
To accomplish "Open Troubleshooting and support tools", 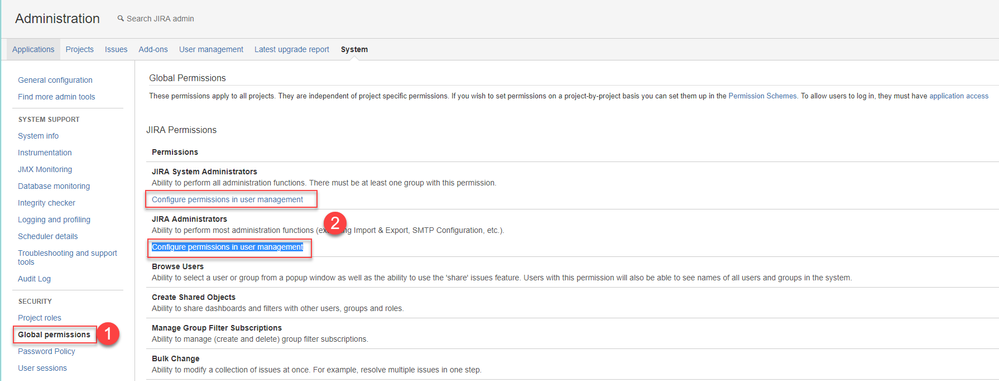I will click(x=68, y=257).
